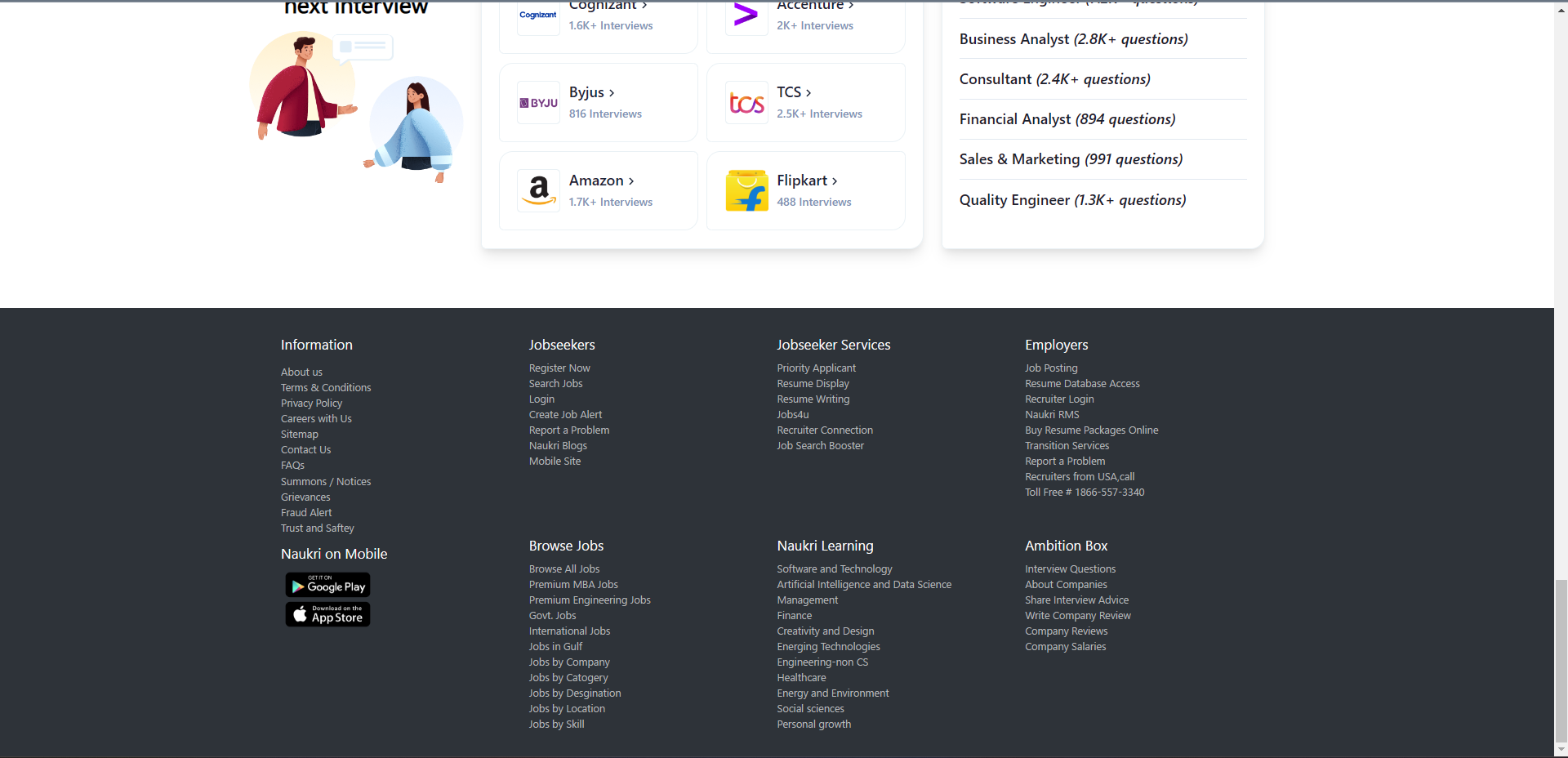Click the Byjus company logo
Image resolution: width=1568 pixels, height=758 pixels.
538,103
